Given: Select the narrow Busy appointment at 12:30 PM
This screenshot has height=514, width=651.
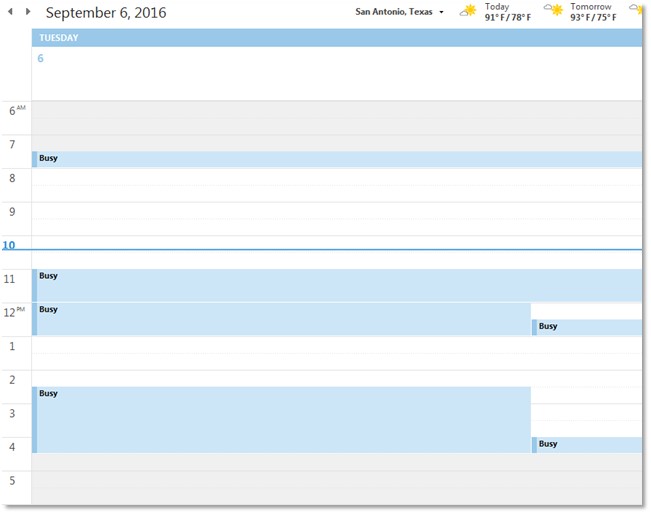Looking at the screenshot, I should tap(588, 327).
